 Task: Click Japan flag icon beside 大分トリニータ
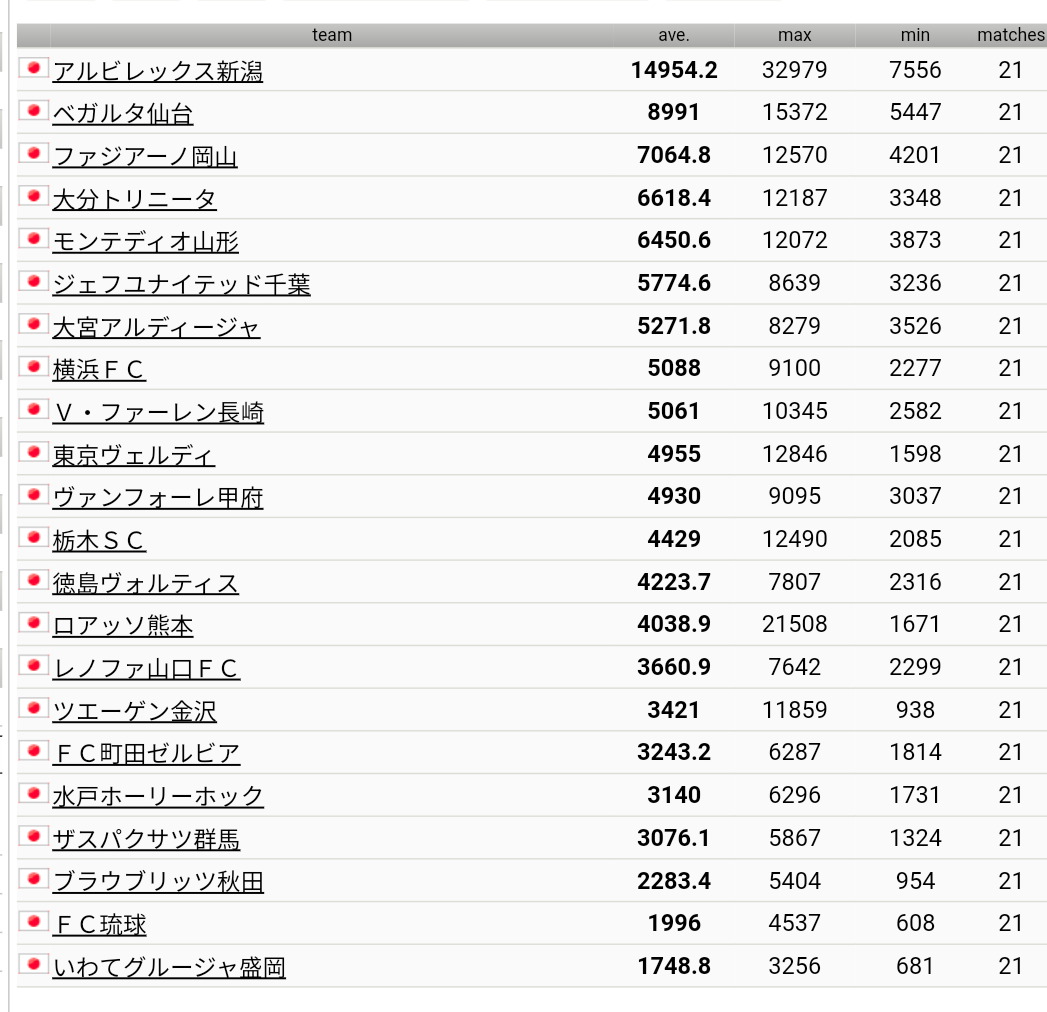click(33, 196)
